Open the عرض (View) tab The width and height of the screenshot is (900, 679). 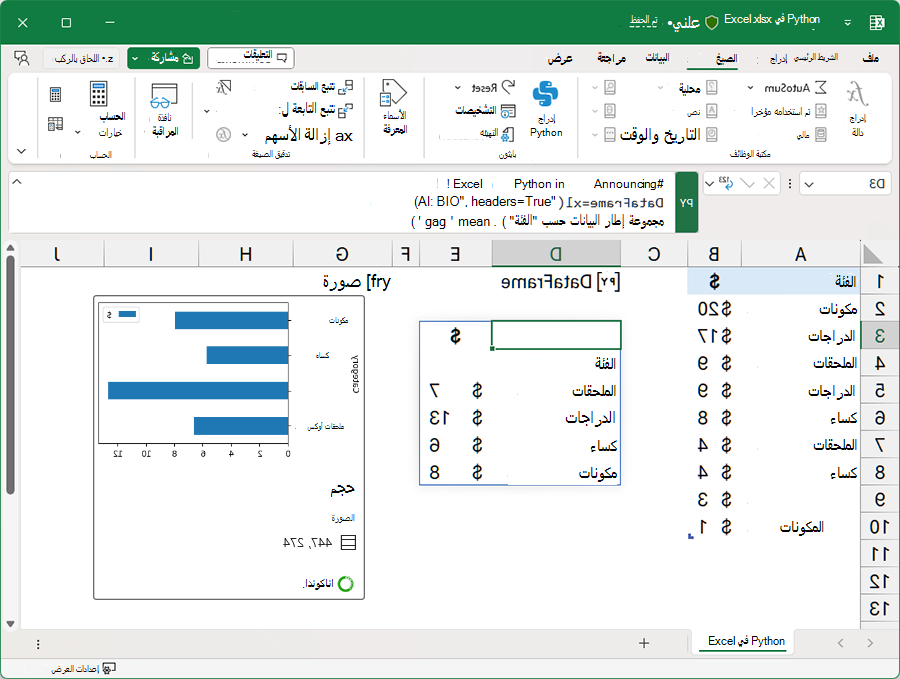tap(560, 58)
